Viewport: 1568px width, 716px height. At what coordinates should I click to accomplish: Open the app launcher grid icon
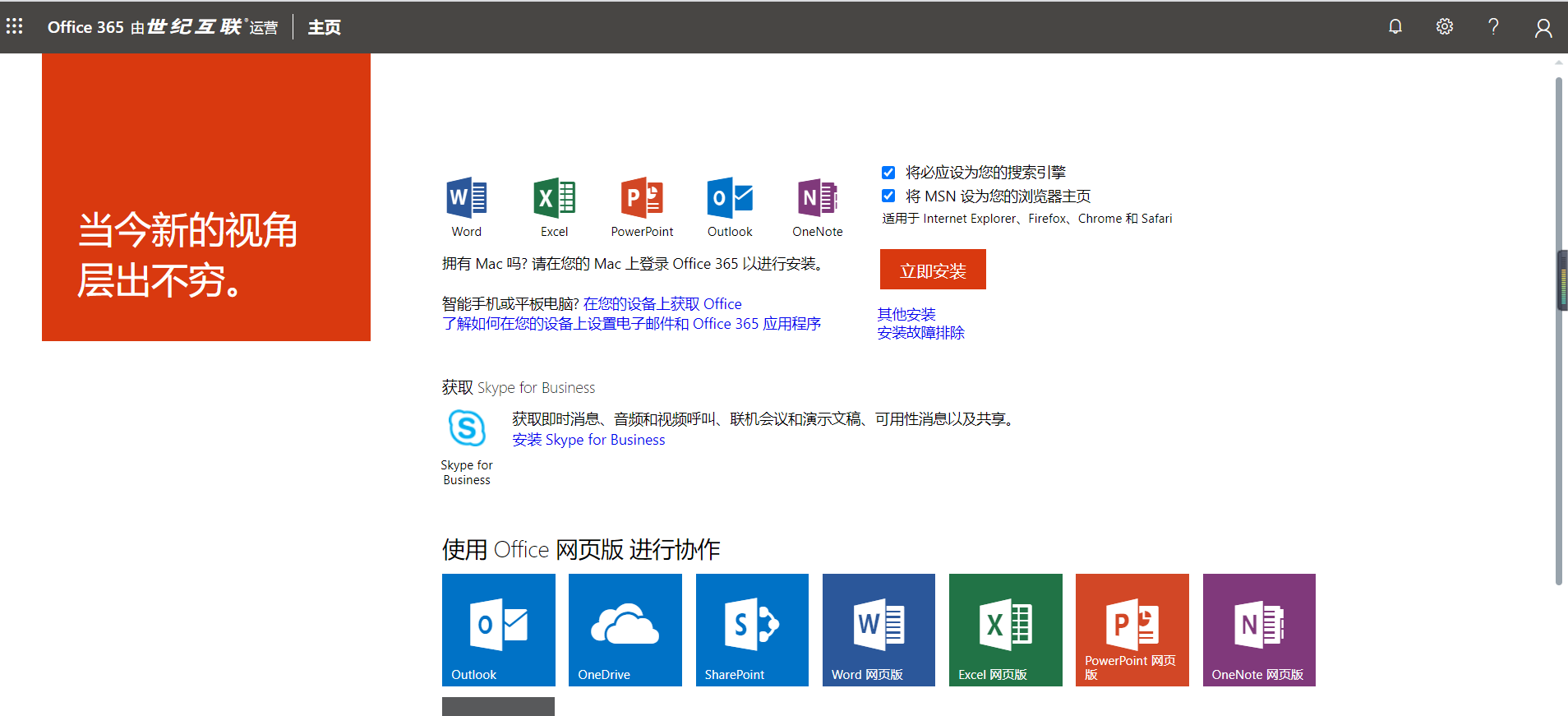point(15,26)
